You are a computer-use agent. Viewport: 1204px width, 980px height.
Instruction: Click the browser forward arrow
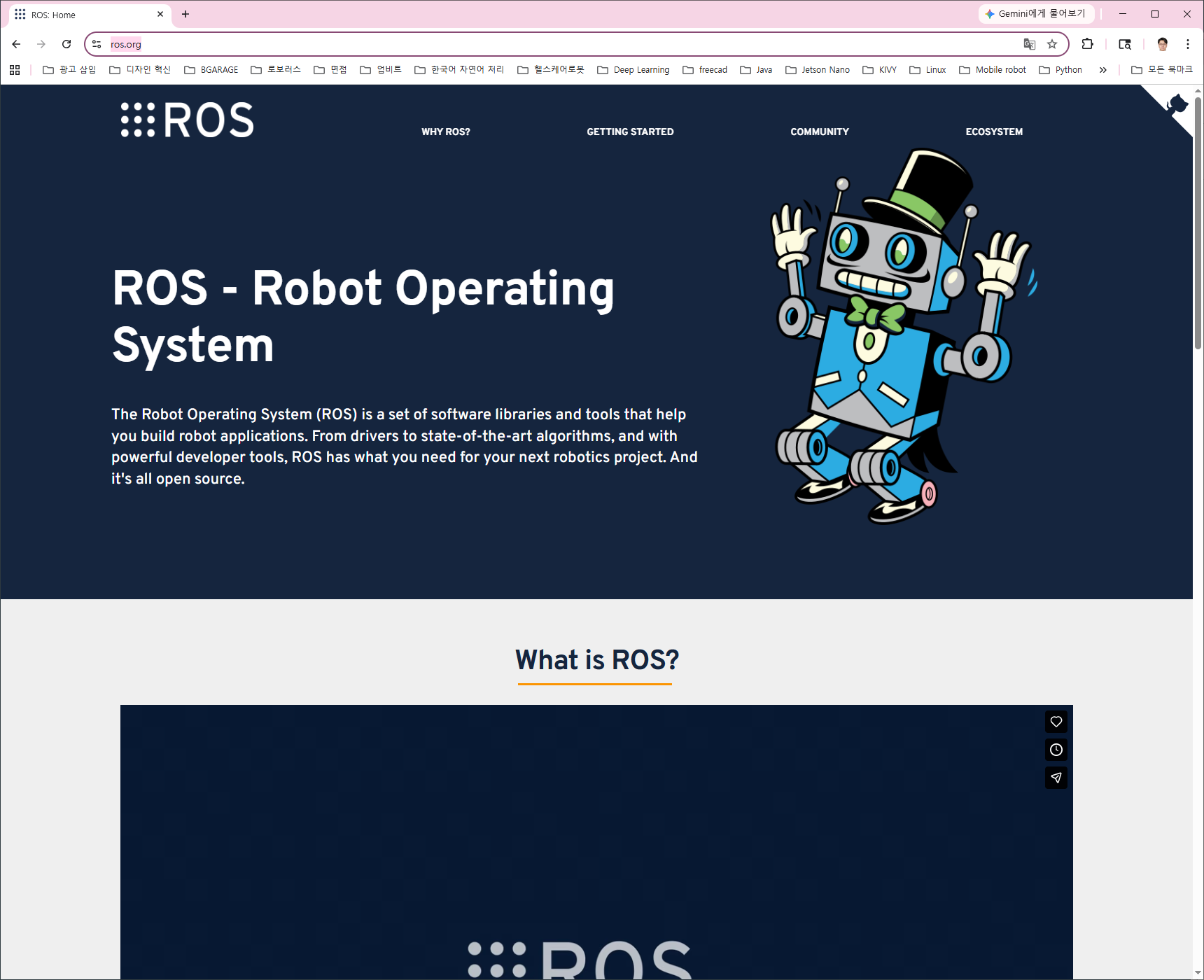[41, 44]
